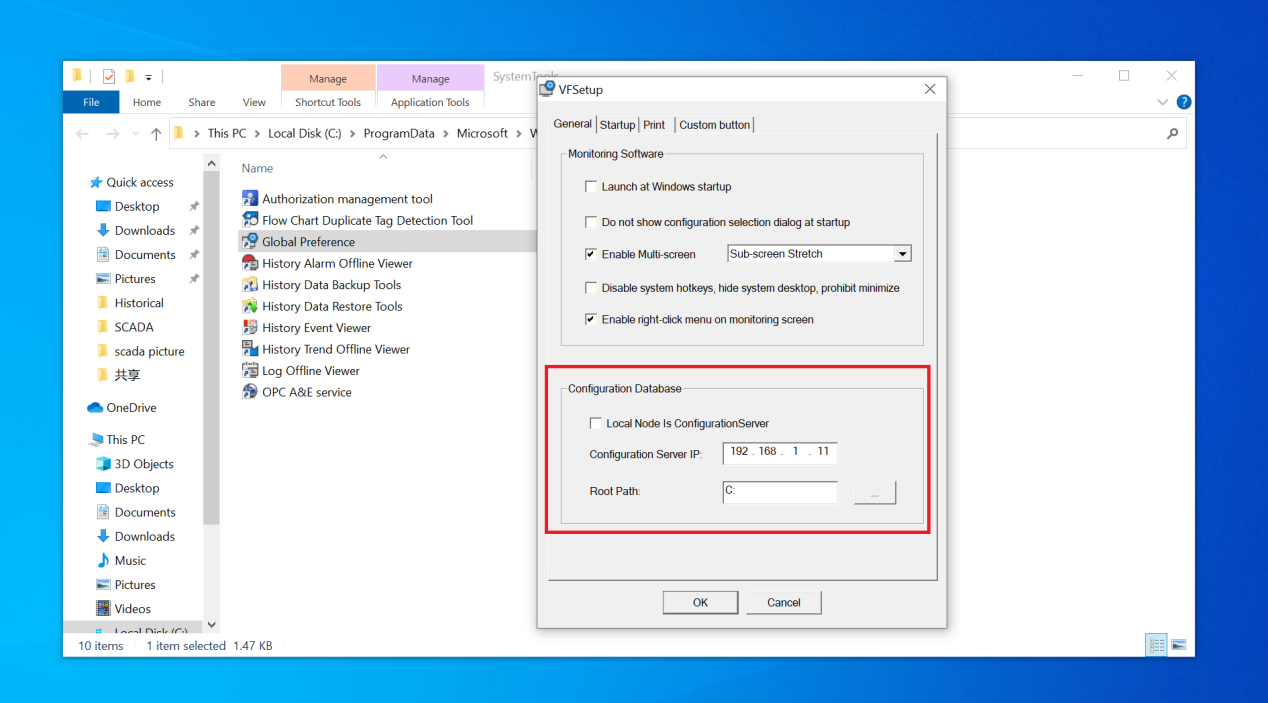Select the History Data Backup Tools icon
The width and height of the screenshot is (1268, 703).
click(x=250, y=284)
